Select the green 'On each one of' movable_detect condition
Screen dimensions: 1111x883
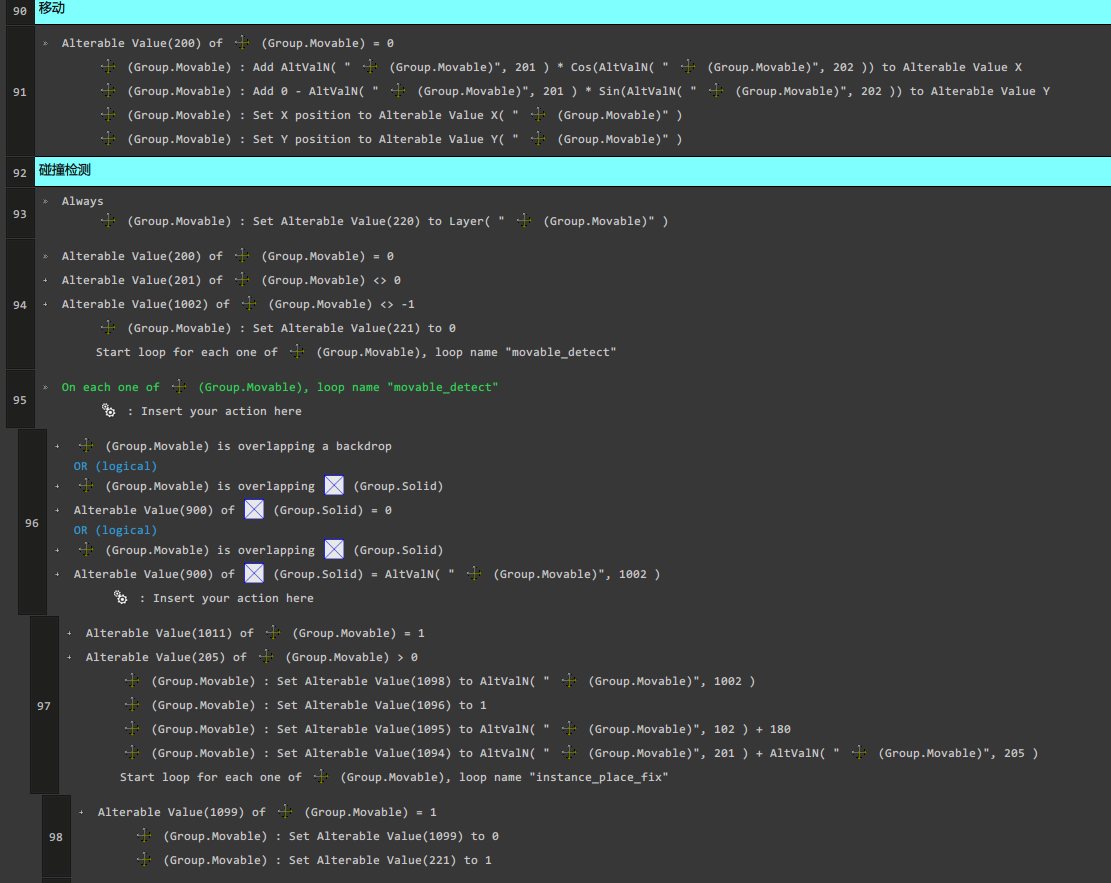click(x=280, y=387)
